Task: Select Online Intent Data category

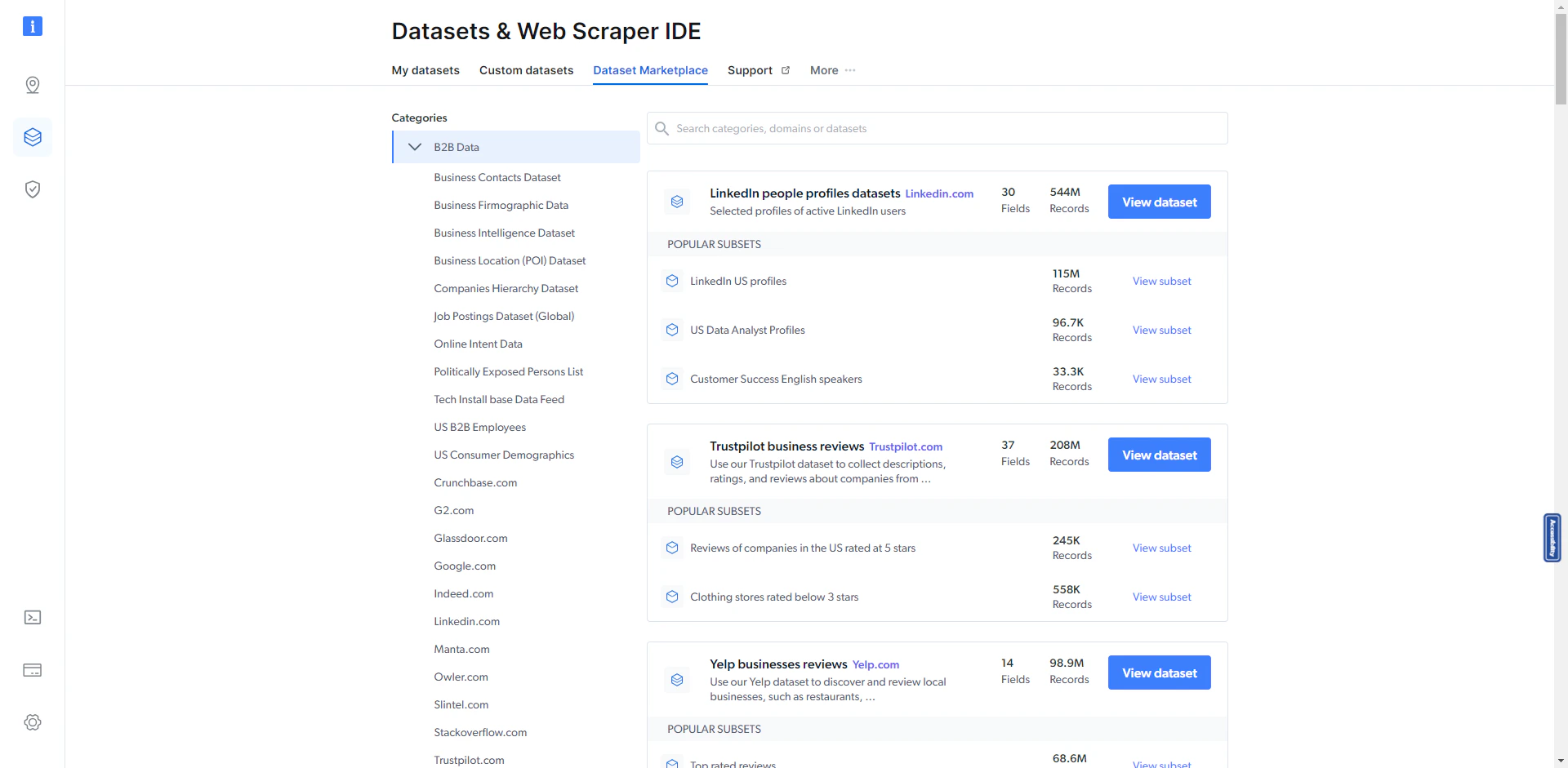Action: click(x=478, y=344)
